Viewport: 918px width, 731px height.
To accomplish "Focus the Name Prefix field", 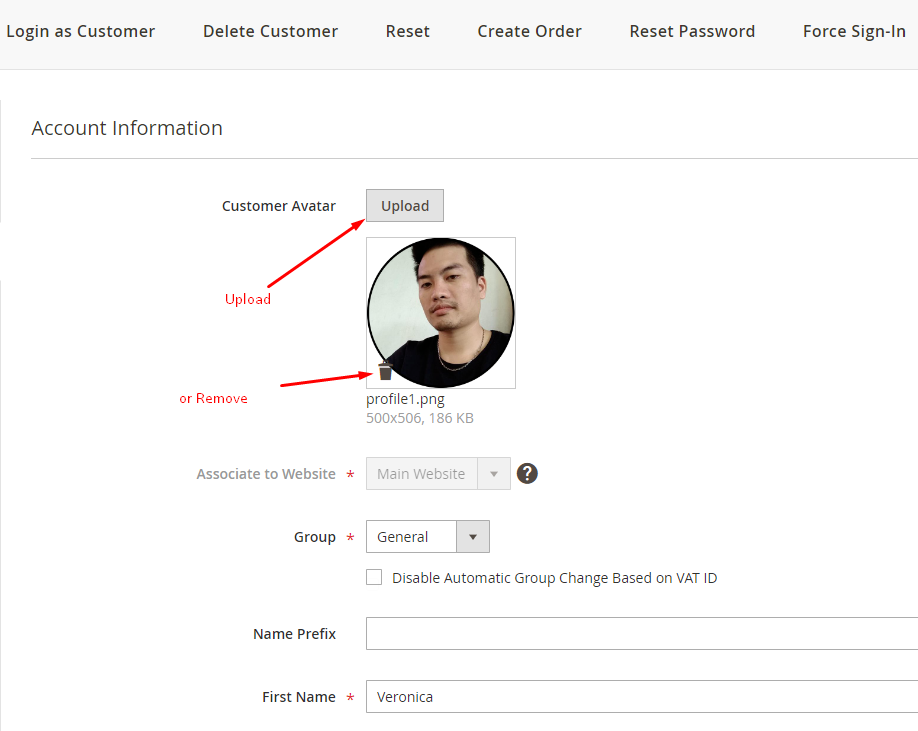I will (x=642, y=633).
